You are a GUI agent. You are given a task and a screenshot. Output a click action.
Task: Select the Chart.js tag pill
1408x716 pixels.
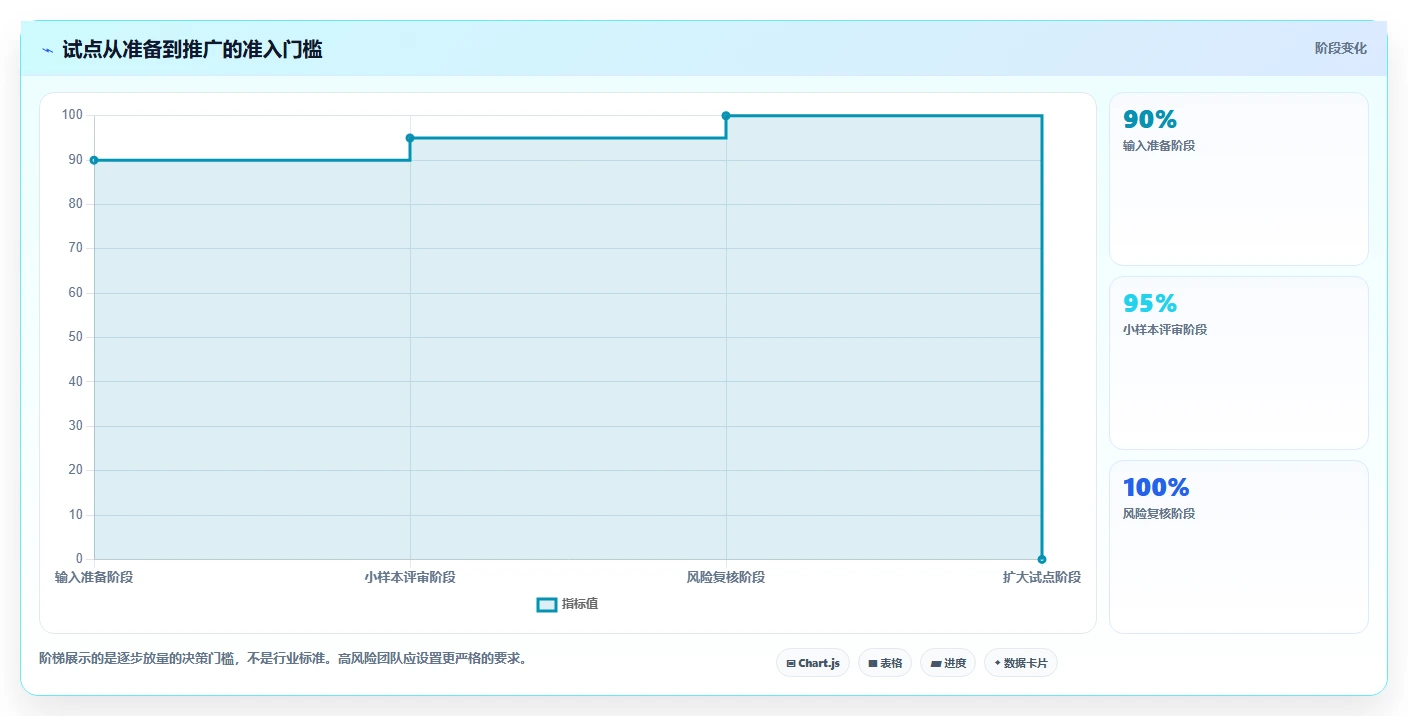[813, 663]
